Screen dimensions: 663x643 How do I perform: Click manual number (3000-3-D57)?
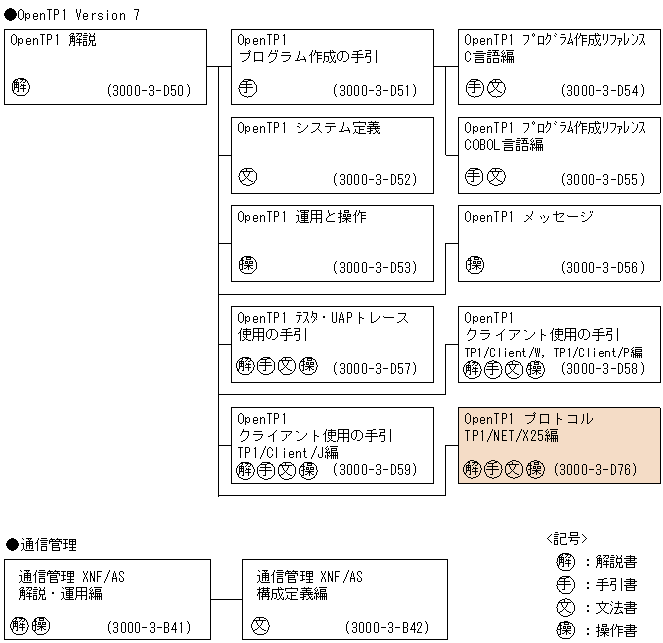click(375, 369)
